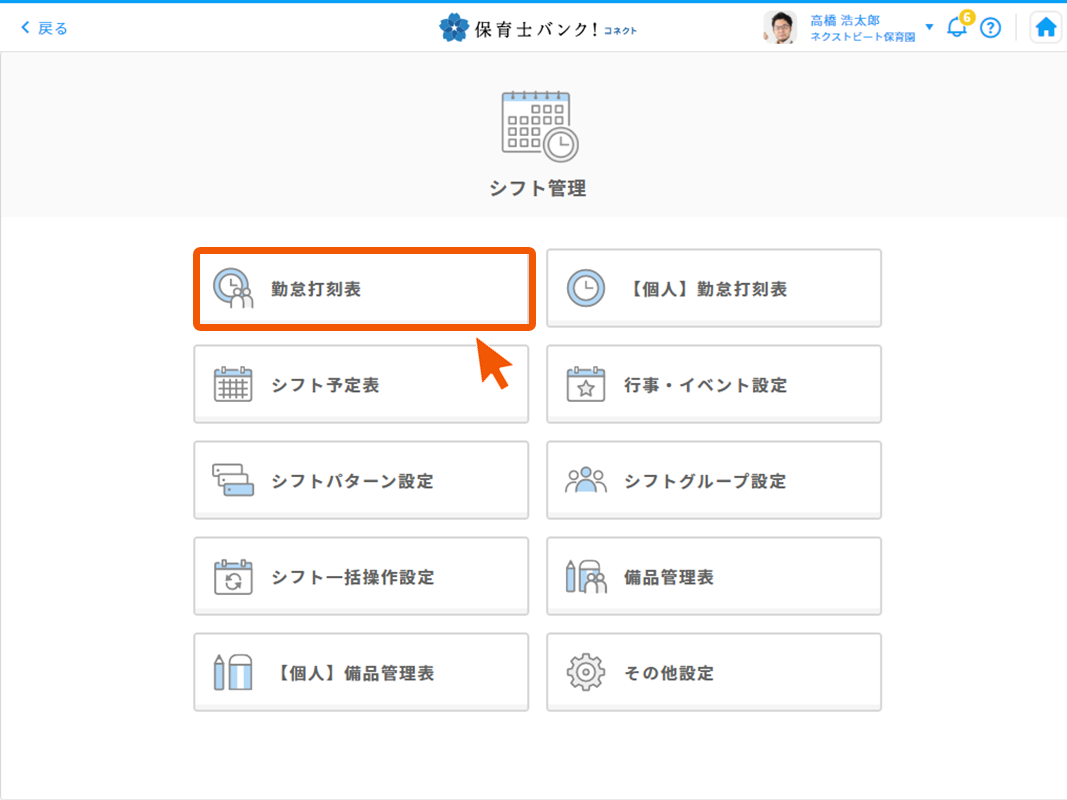Select the 行事・イベント設定 star calendar icon

[586, 385]
